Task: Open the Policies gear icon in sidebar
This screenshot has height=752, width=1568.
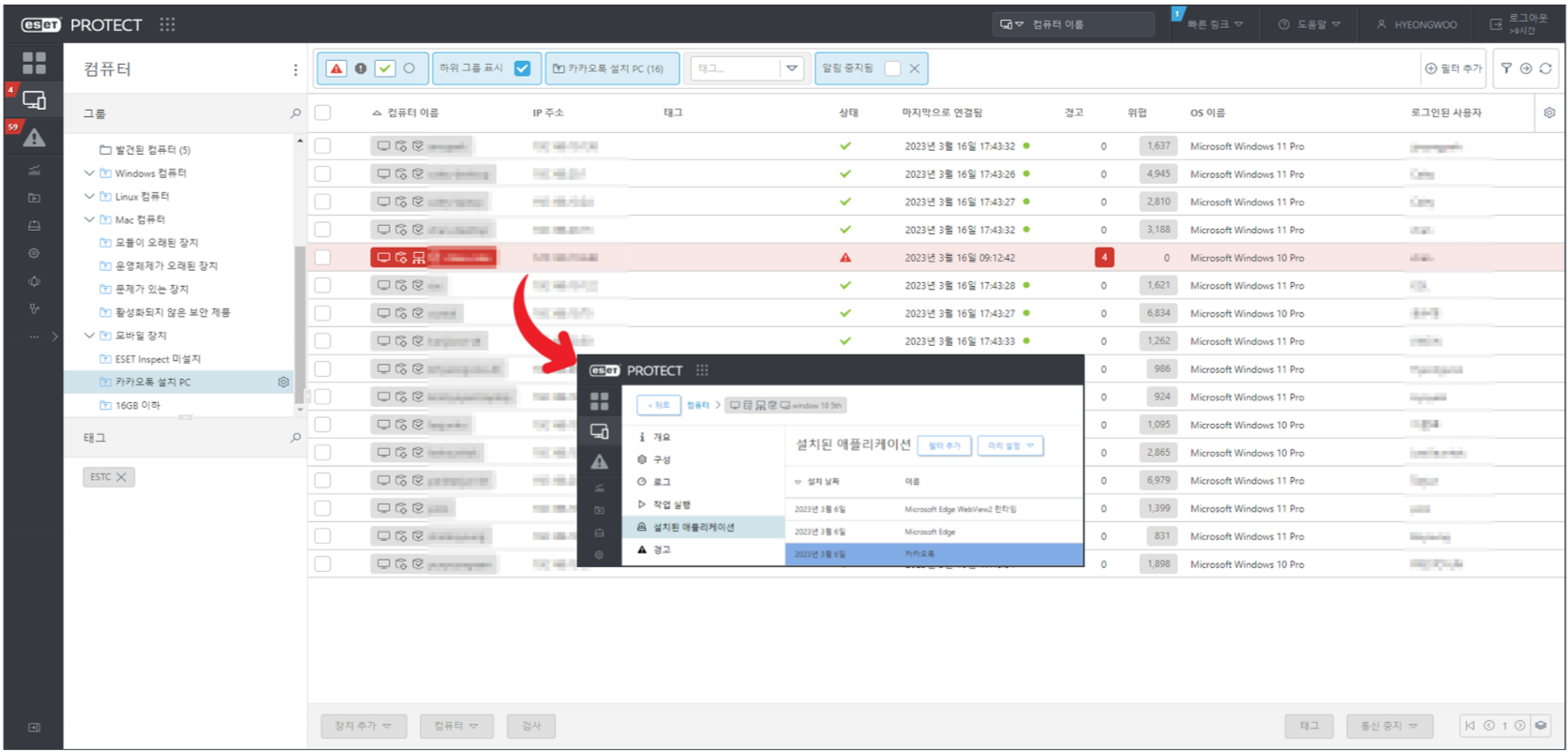Action: [x=34, y=253]
